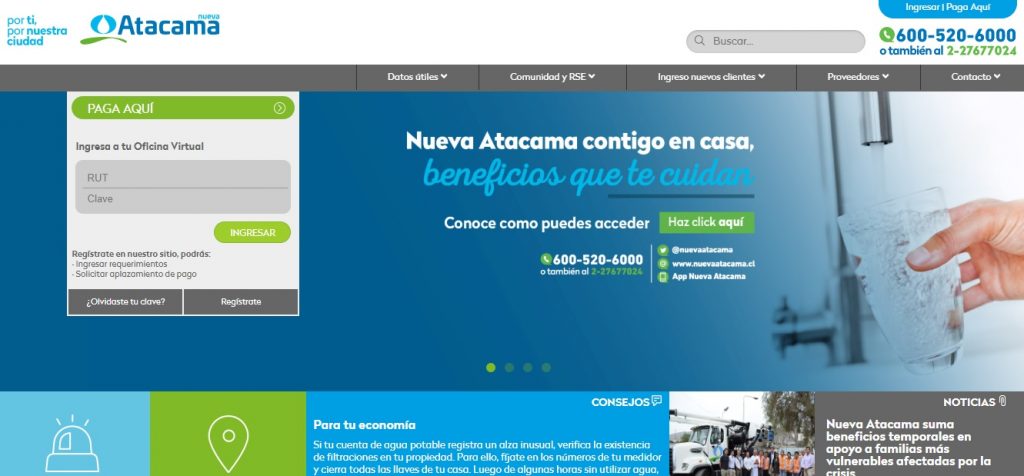1024x476 pixels.
Task: Click the Consejos speech bubble icon
Action: (656, 401)
